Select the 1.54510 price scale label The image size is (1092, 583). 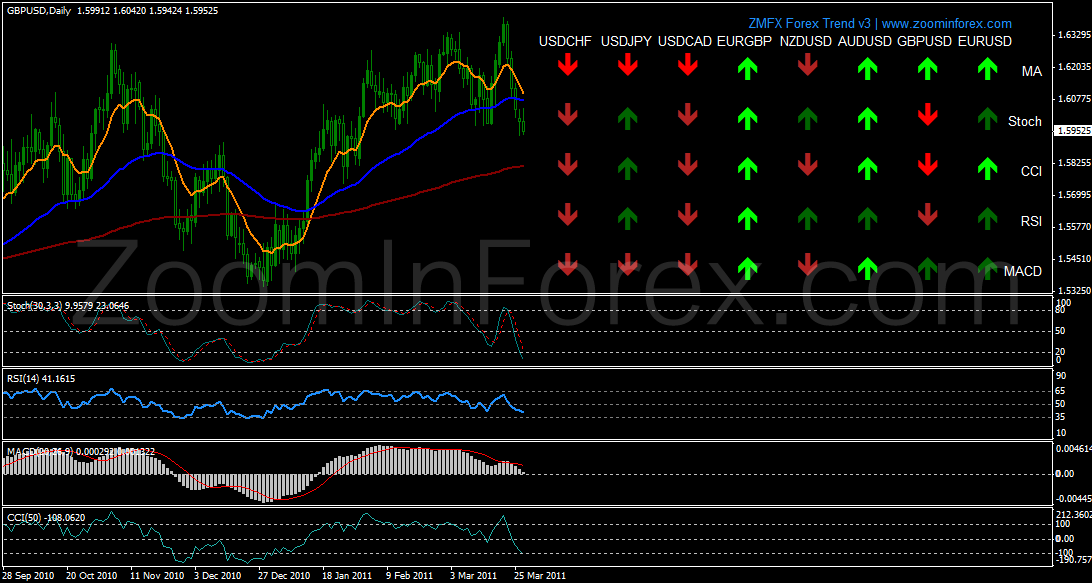tap(1073, 258)
